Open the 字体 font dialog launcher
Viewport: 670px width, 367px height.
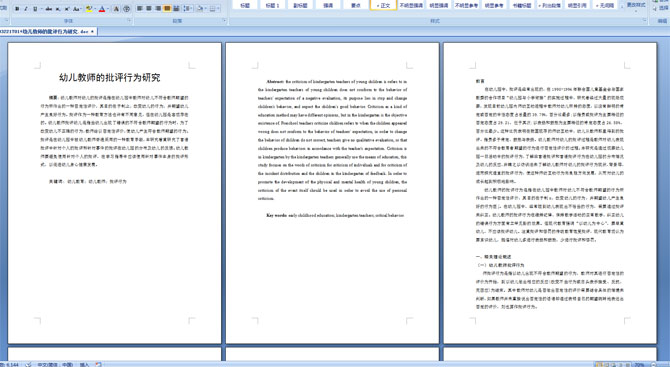click(x=129, y=20)
